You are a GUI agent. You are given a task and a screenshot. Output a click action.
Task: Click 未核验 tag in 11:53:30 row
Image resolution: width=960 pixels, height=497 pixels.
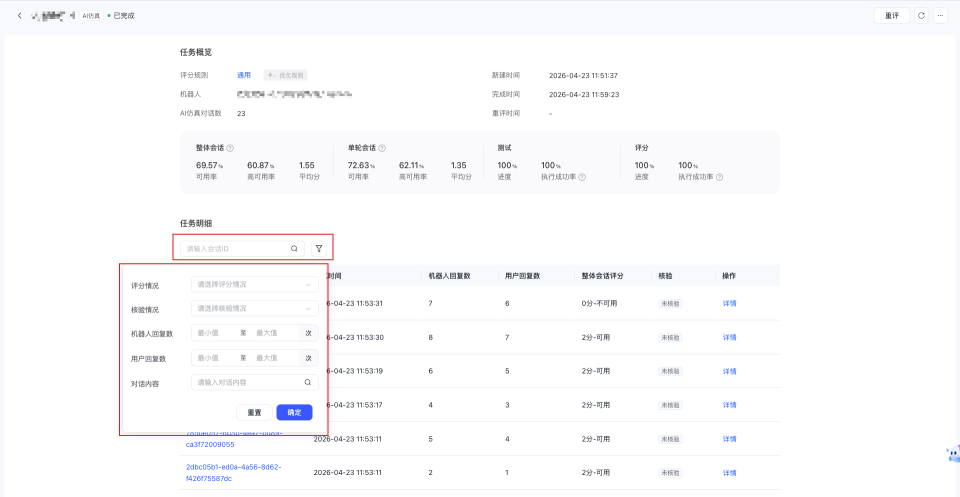click(x=670, y=338)
